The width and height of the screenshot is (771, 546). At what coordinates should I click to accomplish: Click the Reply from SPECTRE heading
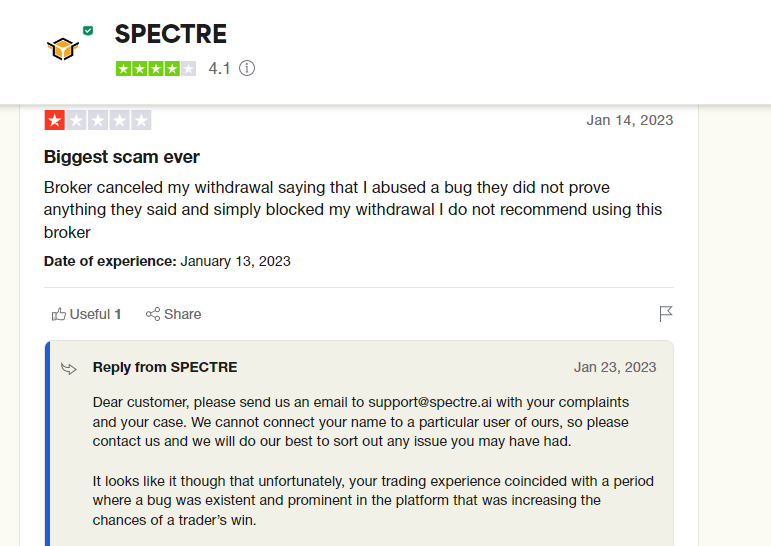(x=165, y=367)
